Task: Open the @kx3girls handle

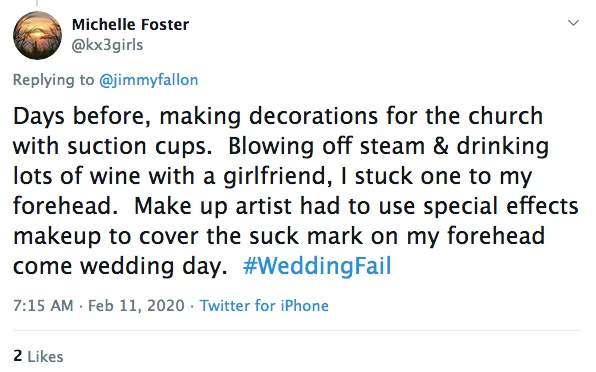Action: pyautogui.click(x=107, y=45)
